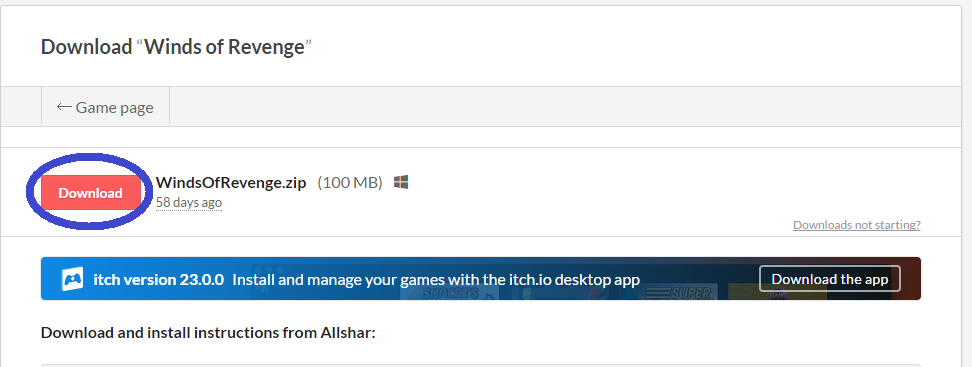The width and height of the screenshot is (972, 367).
Task: Click the "Download the app" button
Action: 829,279
